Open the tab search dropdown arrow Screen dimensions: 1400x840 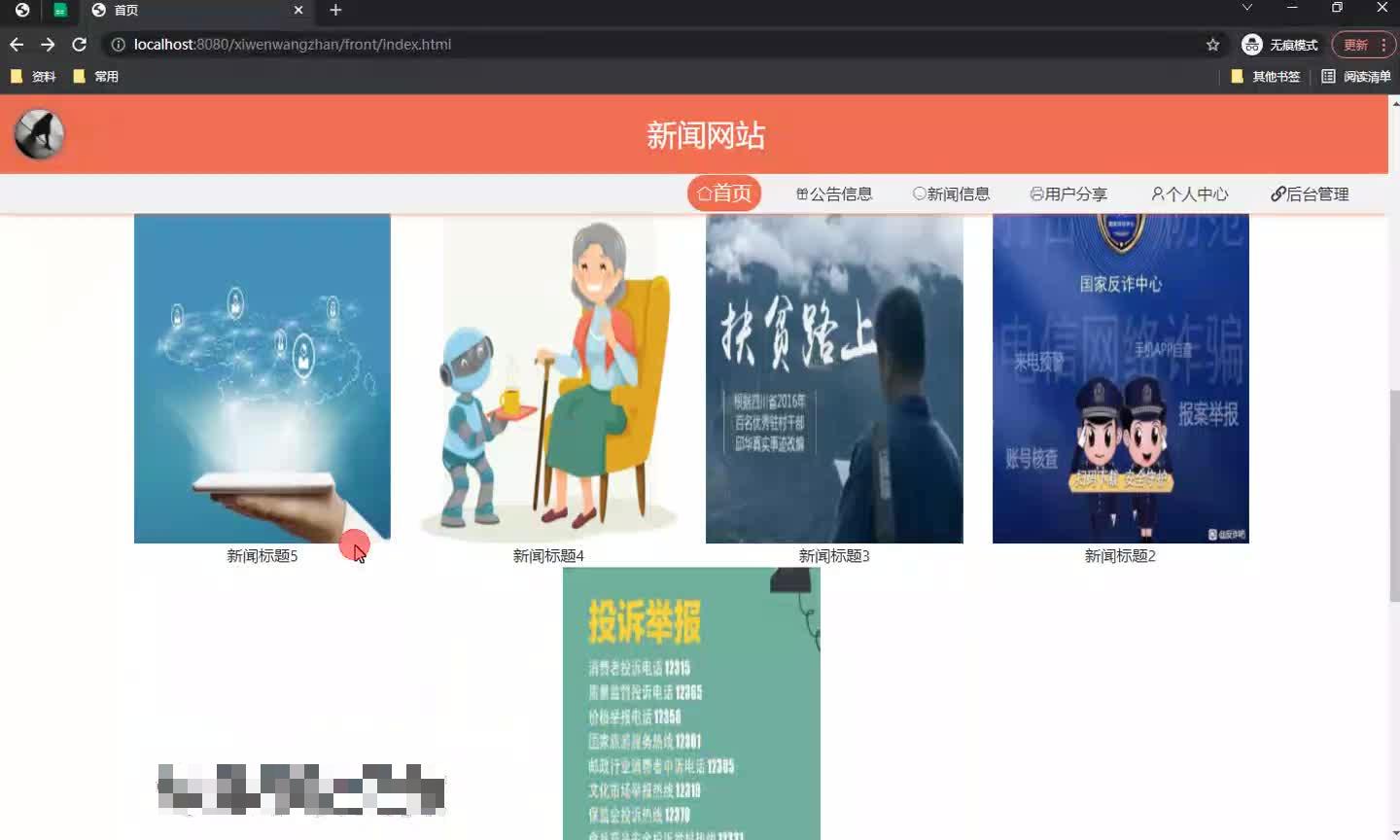click(1247, 11)
